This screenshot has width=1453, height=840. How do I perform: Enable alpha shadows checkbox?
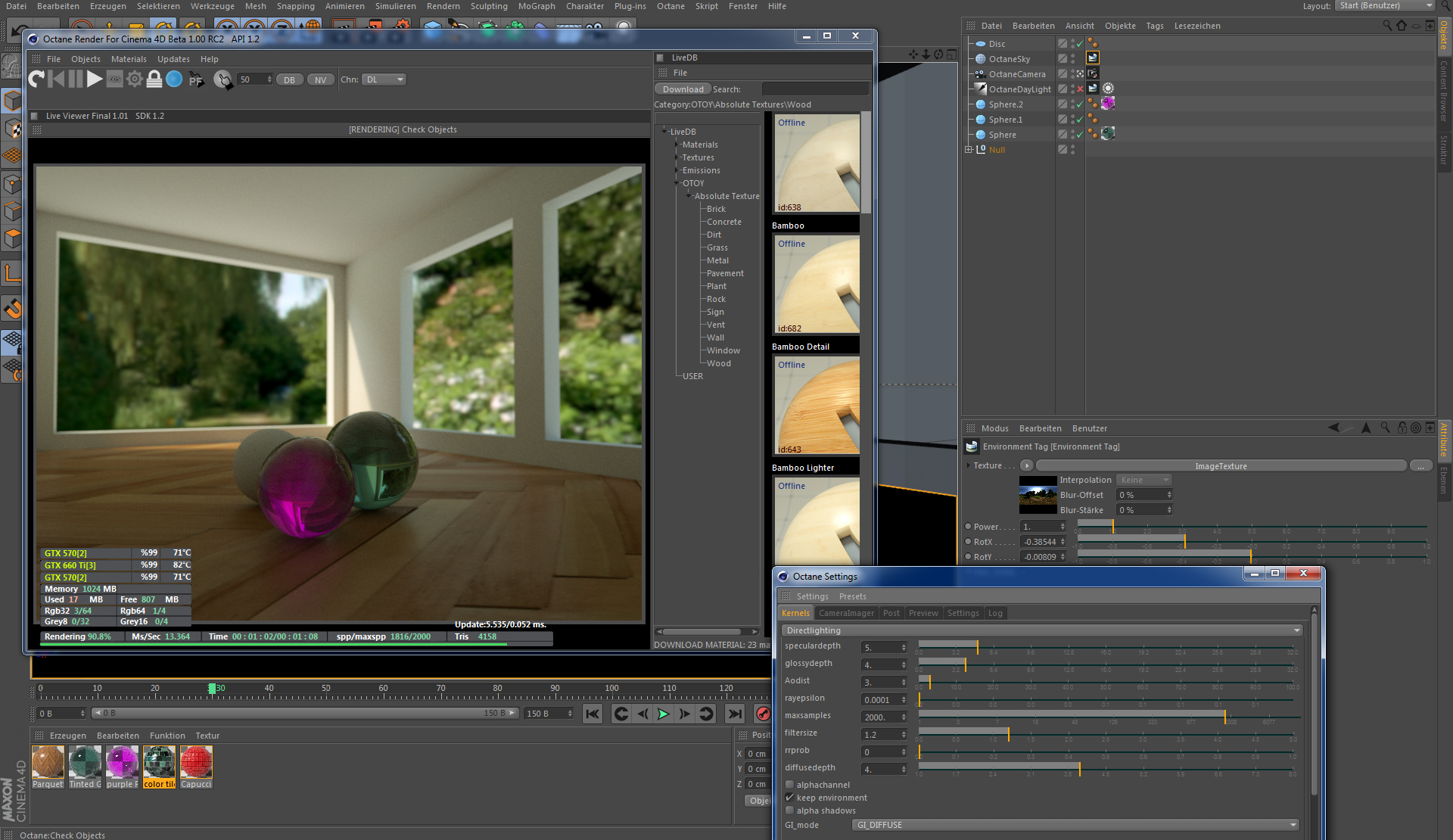[790, 810]
